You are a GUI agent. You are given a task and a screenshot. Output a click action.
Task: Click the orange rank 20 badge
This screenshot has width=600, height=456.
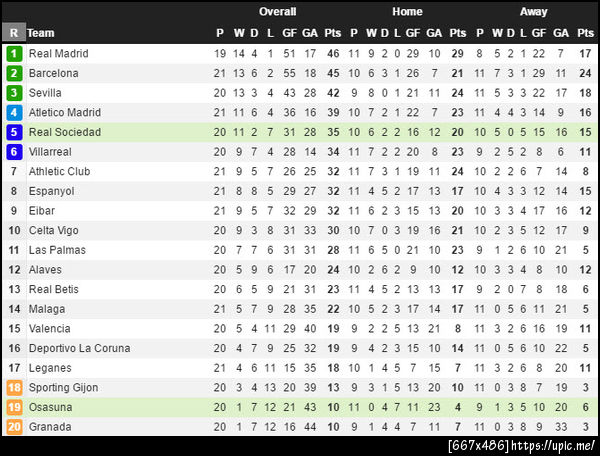click(x=14, y=427)
